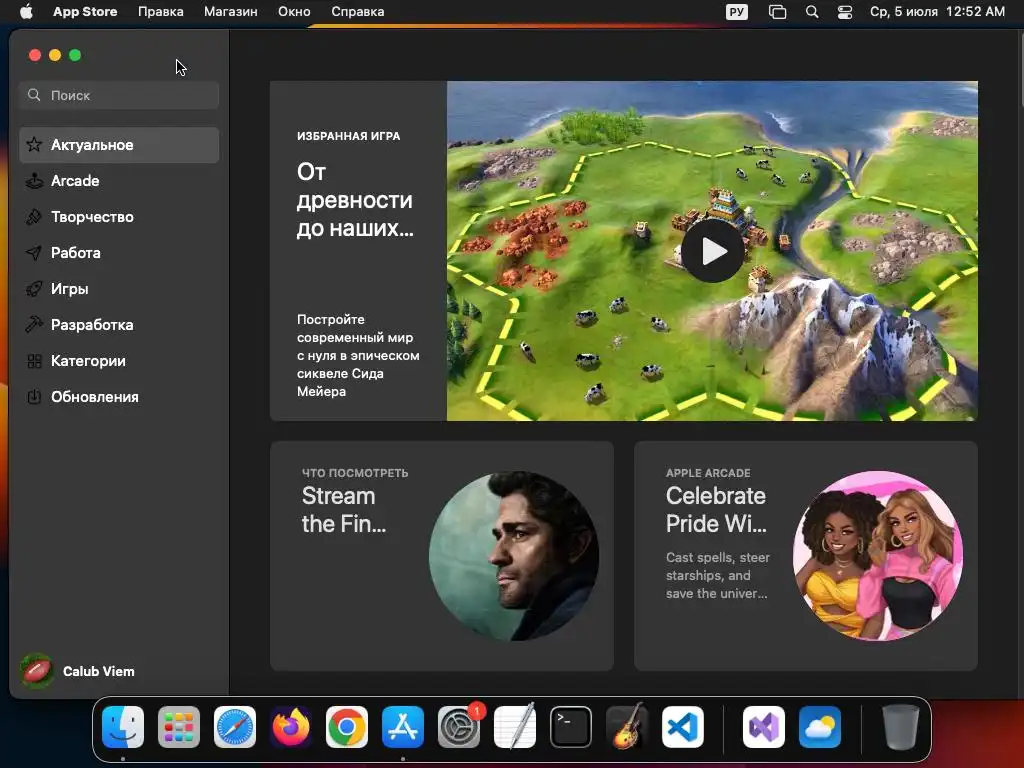Open the Разработка section
The width and height of the screenshot is (1024, 768).
coord(119,325)
